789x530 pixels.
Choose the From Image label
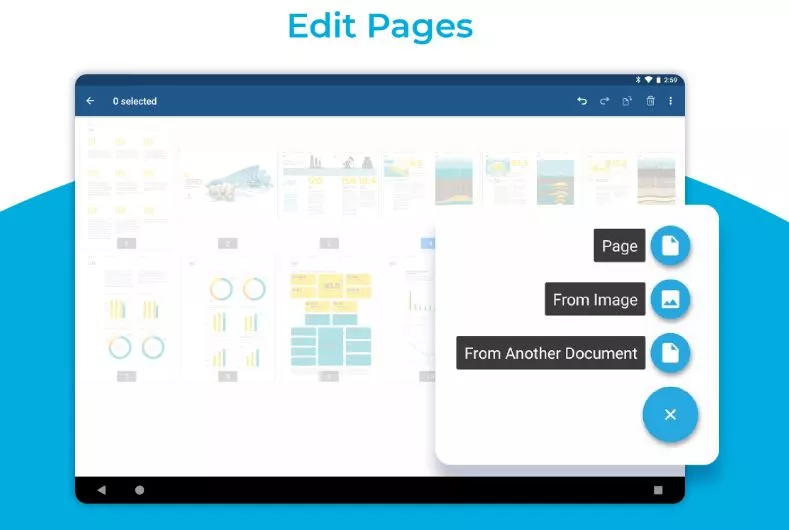click(x=595, y=299)
